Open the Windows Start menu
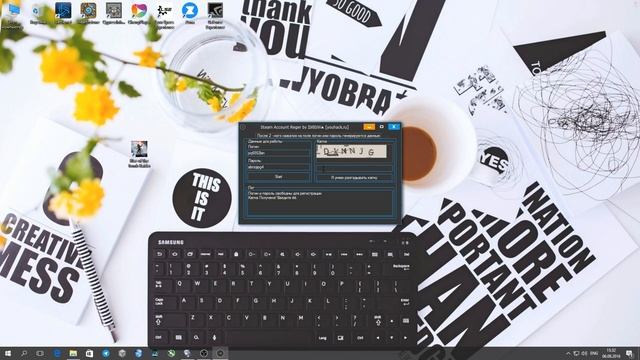 click(7, 353)
